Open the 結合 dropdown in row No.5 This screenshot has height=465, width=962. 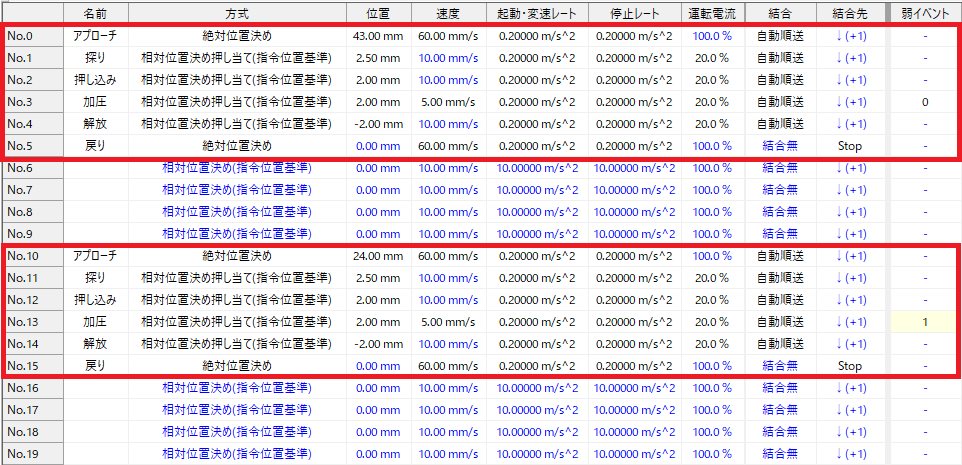[779, 146]
